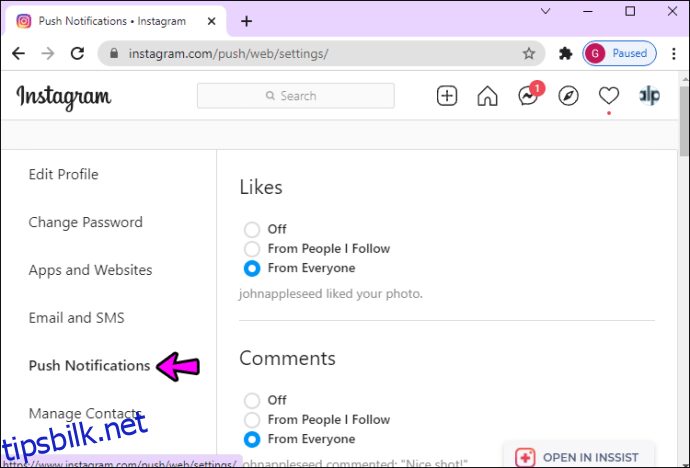Set Comments to From Everyone
The width and height of the screenshot is (690, 468).
252,439
